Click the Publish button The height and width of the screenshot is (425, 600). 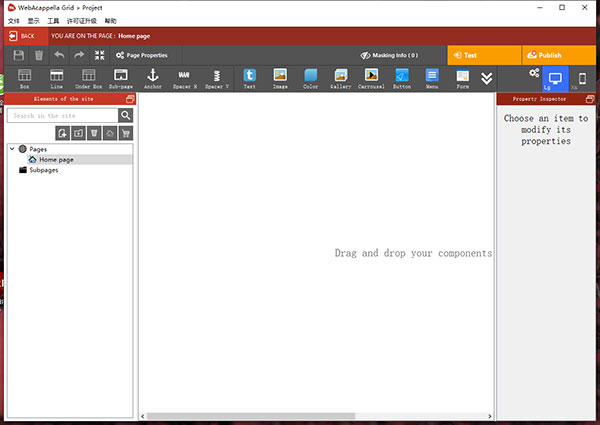[x=544, y=55]
